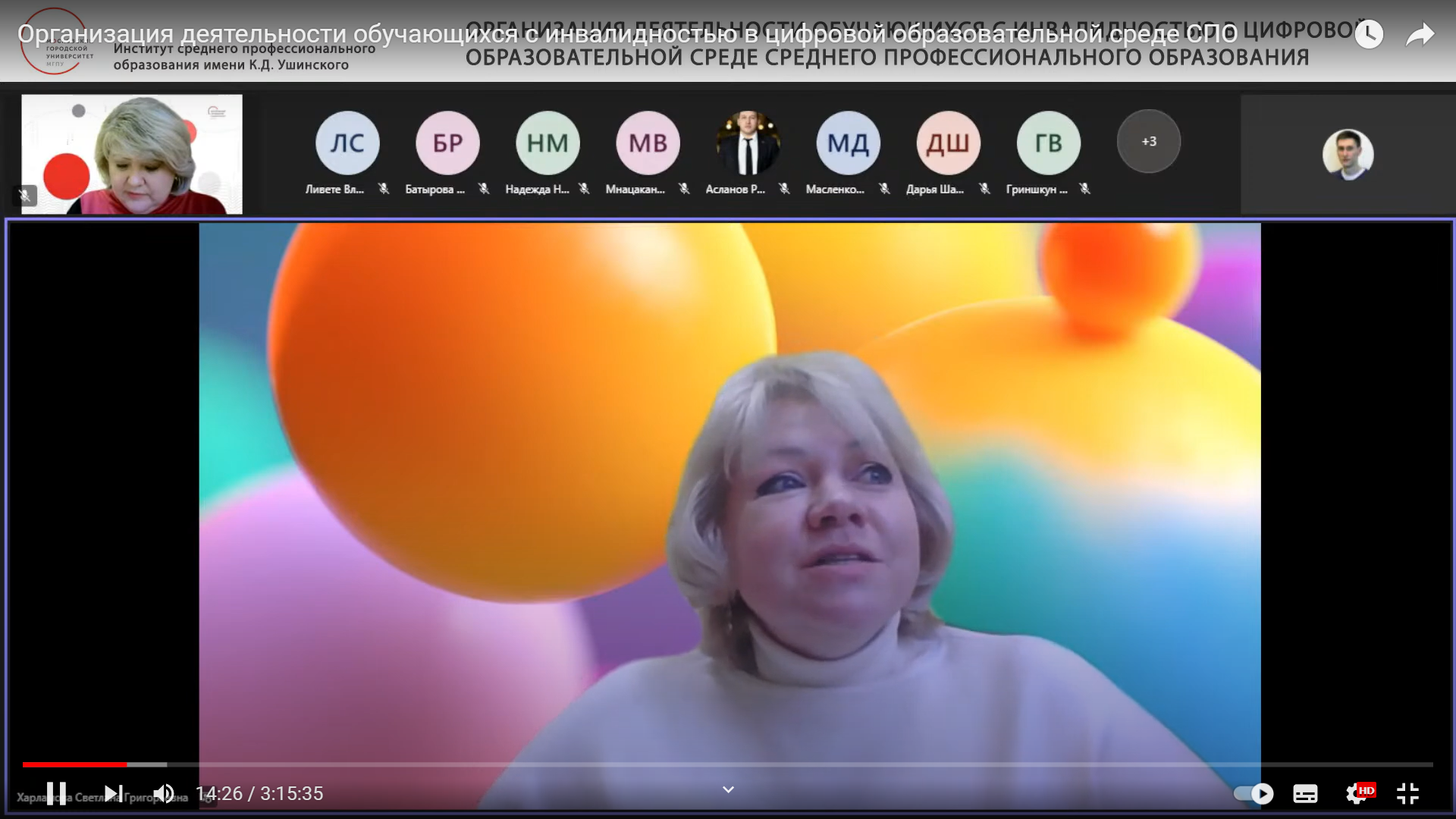The image size is (1456, 819).
Task: Mute the video volume
Action: click(x=164, y=793)
